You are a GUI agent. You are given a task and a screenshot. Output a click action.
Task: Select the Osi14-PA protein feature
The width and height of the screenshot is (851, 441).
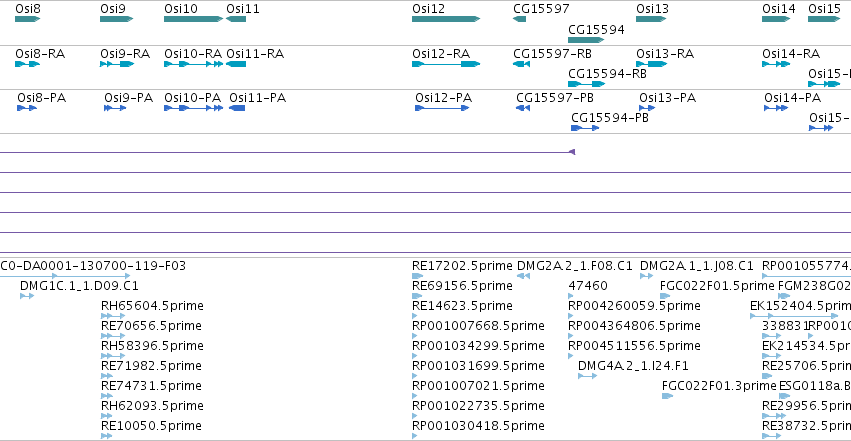(x=776, y=108)
